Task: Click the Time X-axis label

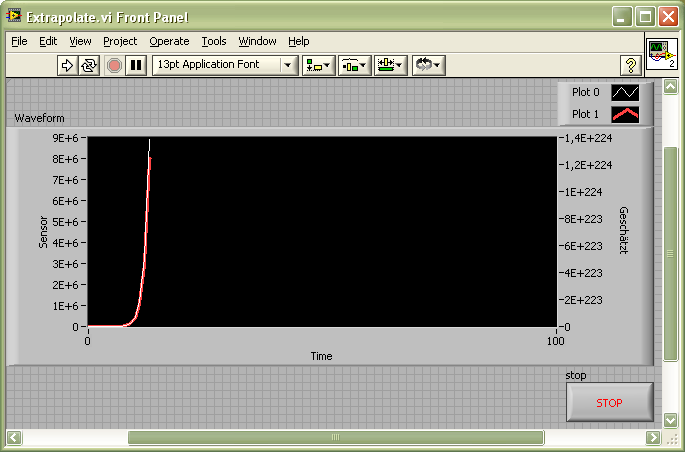Action: click(x=322, y=356)
